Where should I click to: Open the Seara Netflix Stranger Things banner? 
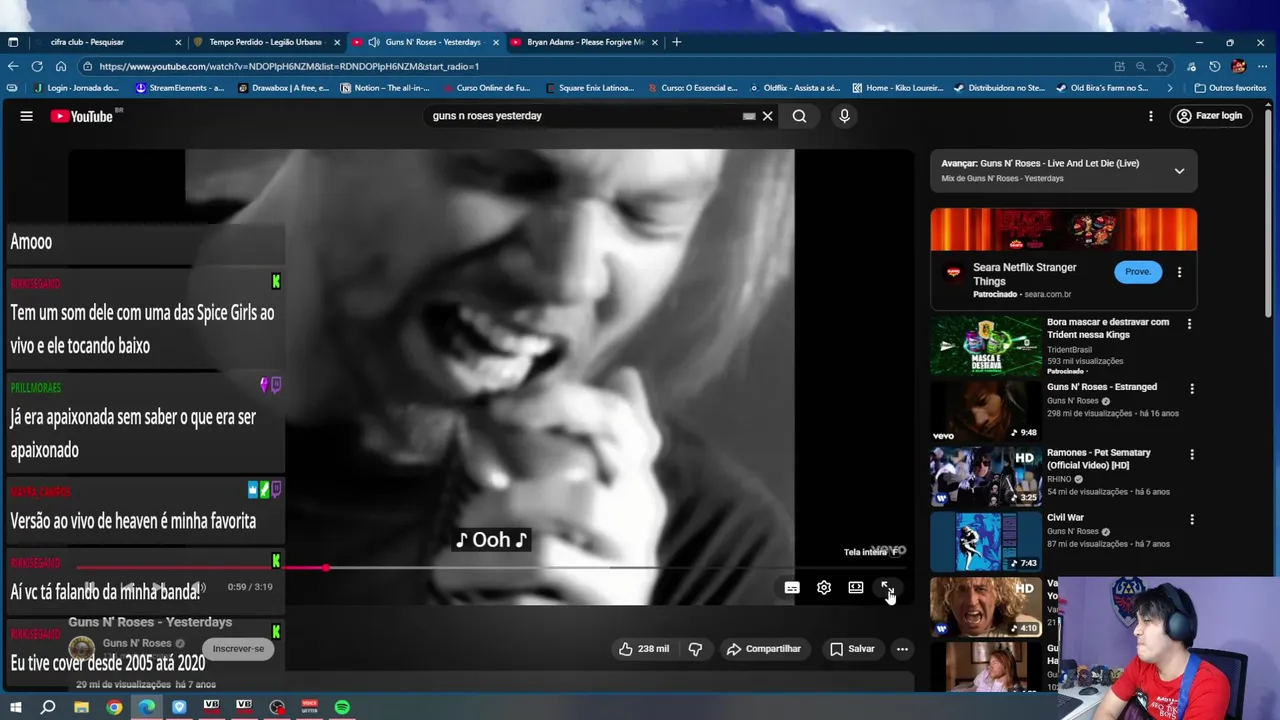pyautogui.click(x=1063, y=229)
